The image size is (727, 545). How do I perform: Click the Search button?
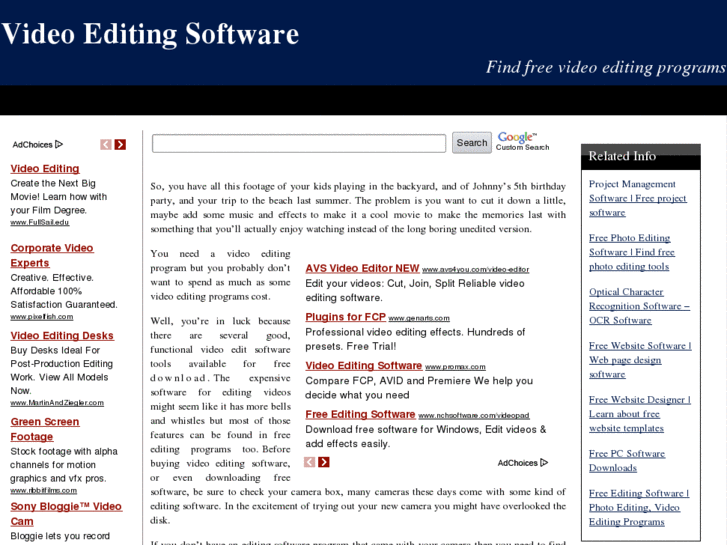pyautogui.click(x=472, y=143)
